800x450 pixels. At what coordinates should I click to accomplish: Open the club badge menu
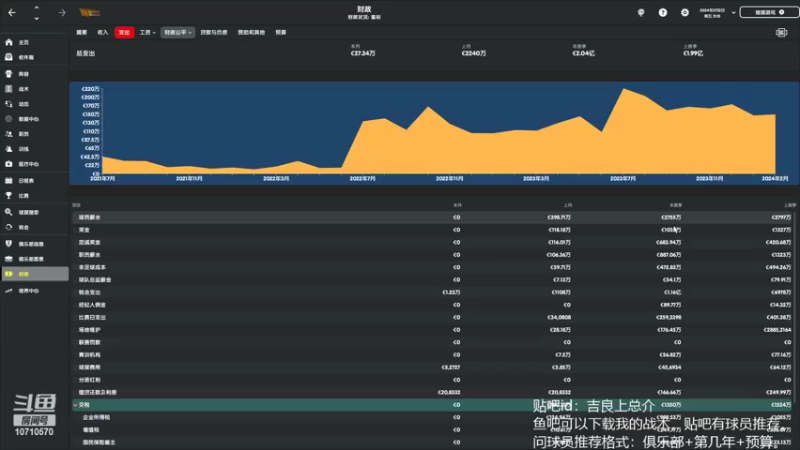click(x=89, y=12)
